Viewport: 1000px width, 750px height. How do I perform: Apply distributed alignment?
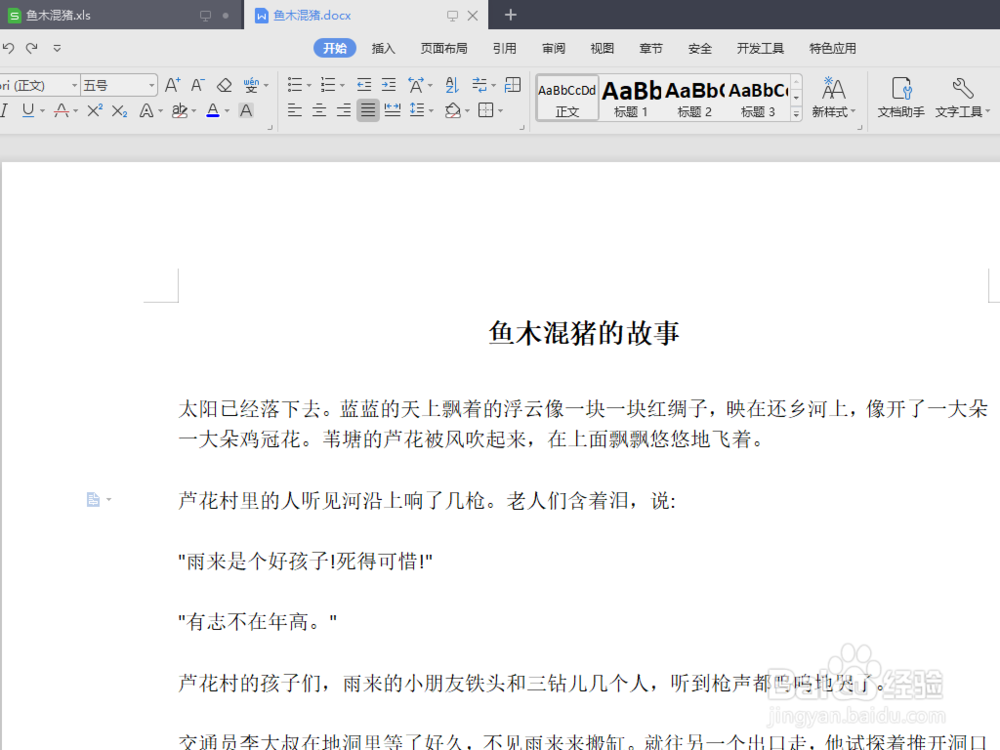[x=393, y=110]
